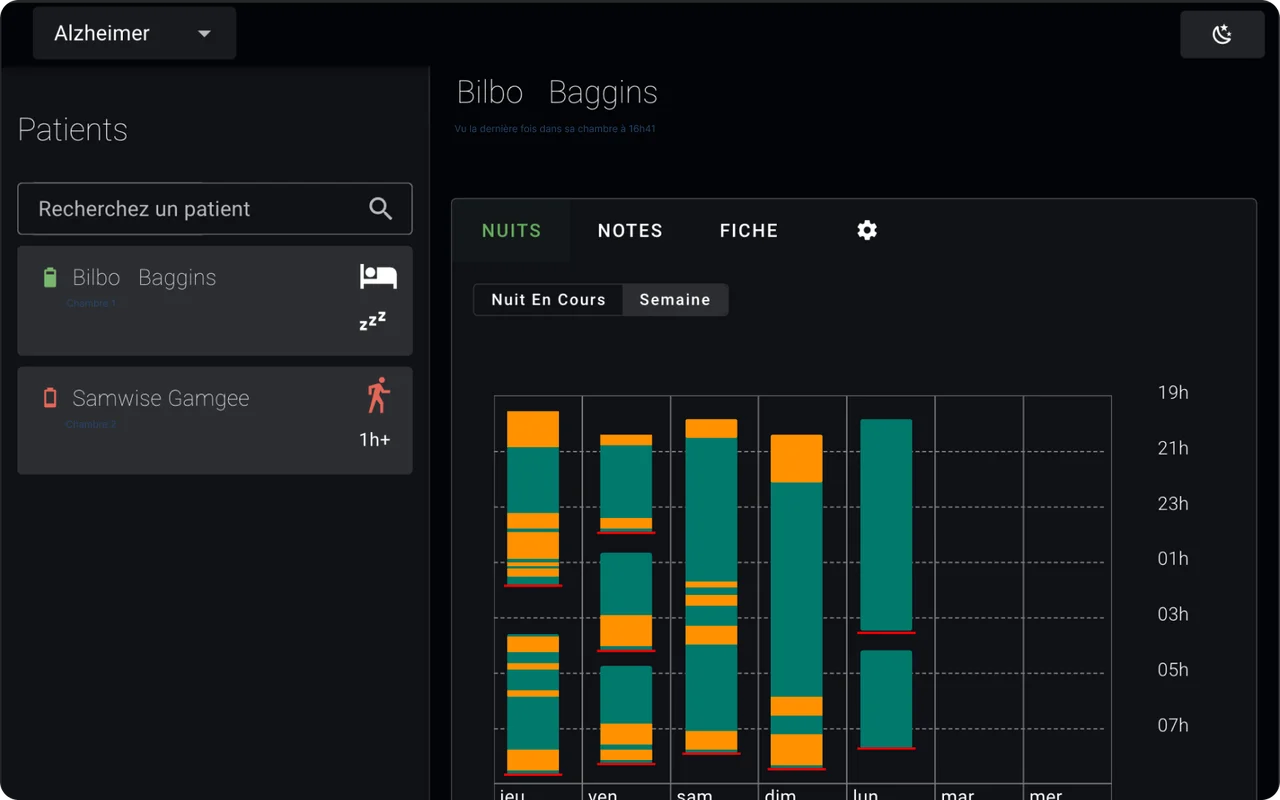Click Samwise Gamgee's walking person icon
Screen dimensions: 1280x800
[x=377, y=396]
